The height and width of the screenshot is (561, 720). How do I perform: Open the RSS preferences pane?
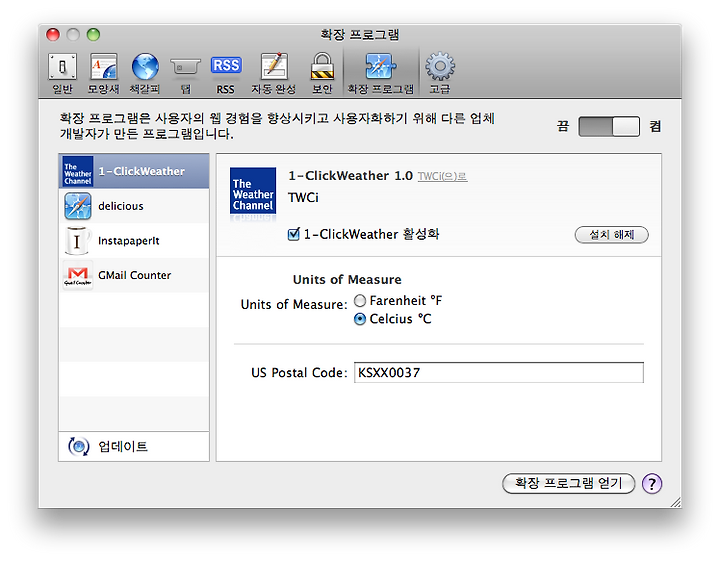coord(226,73)
